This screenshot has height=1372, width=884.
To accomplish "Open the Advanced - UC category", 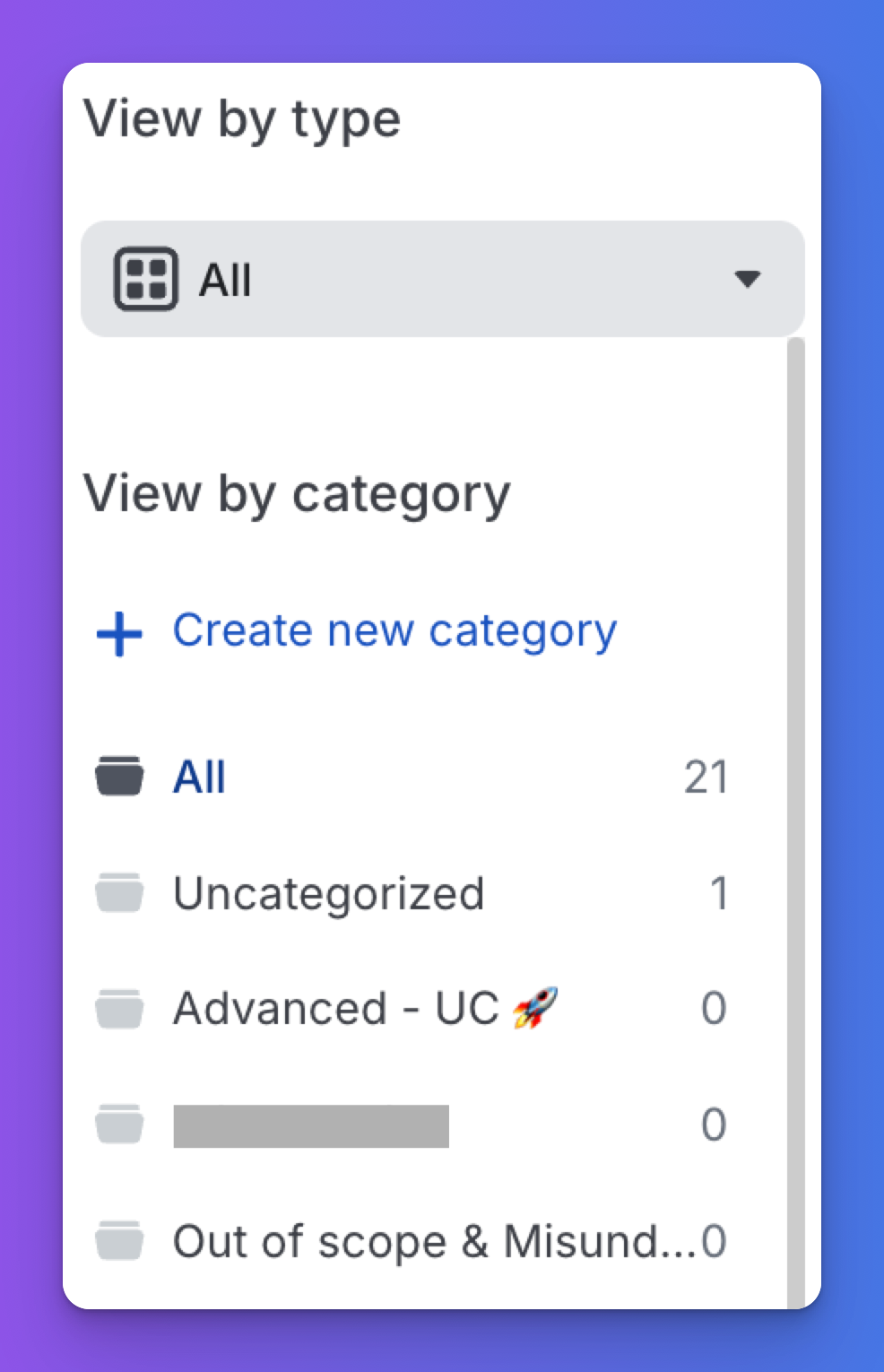I will [335, 1008].
